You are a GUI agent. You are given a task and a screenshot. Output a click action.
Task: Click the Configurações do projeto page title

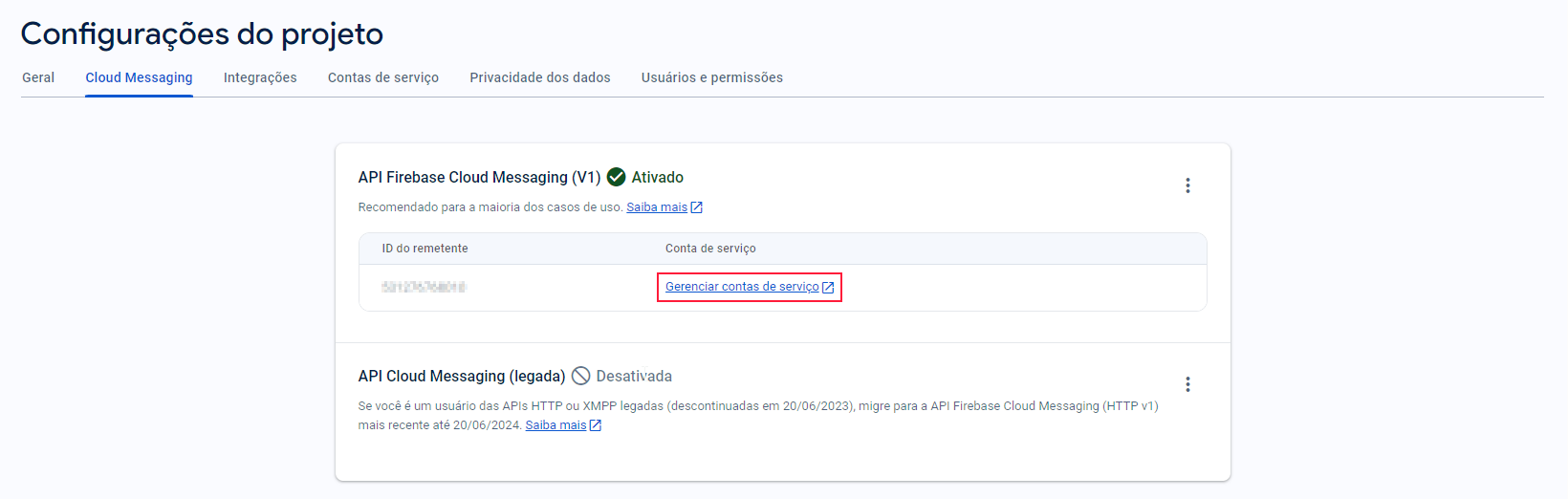pos(202,34)
